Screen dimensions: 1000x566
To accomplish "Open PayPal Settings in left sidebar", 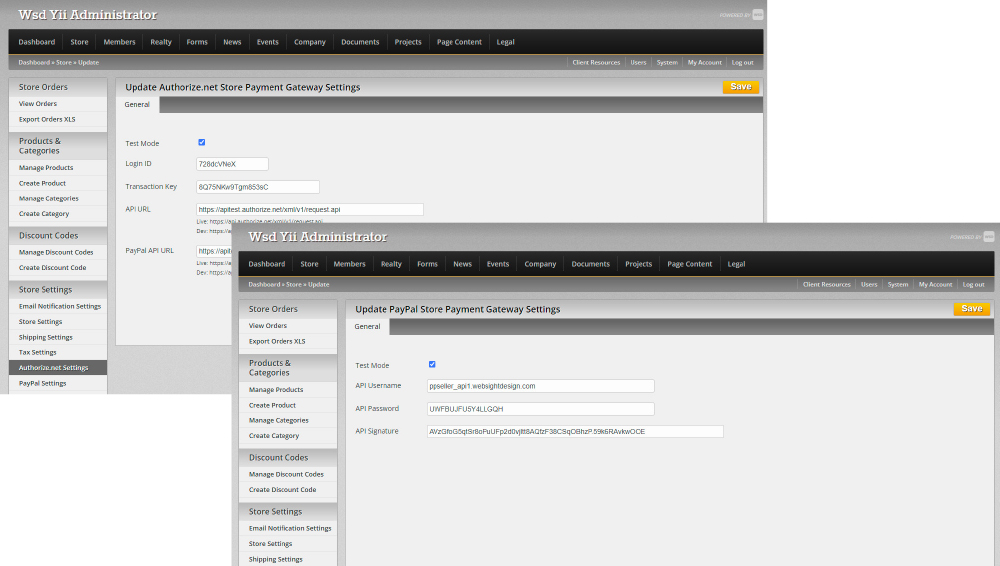I will click(43, 384).
